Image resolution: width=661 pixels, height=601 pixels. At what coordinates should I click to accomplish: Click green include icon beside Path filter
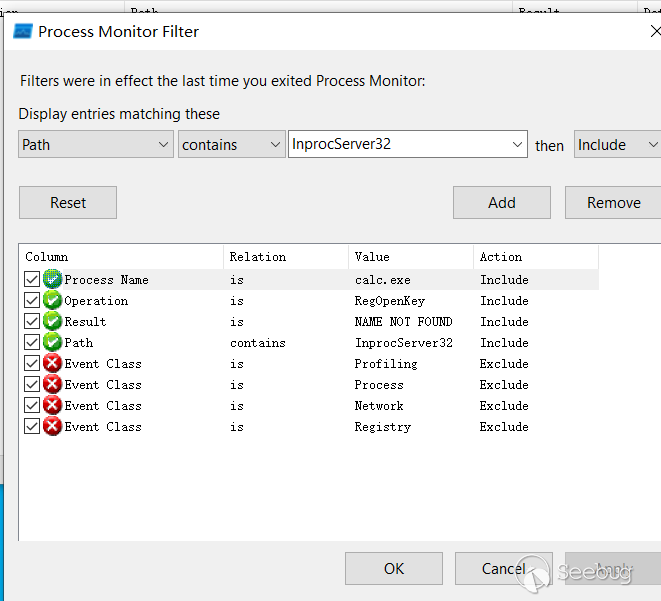53,343
